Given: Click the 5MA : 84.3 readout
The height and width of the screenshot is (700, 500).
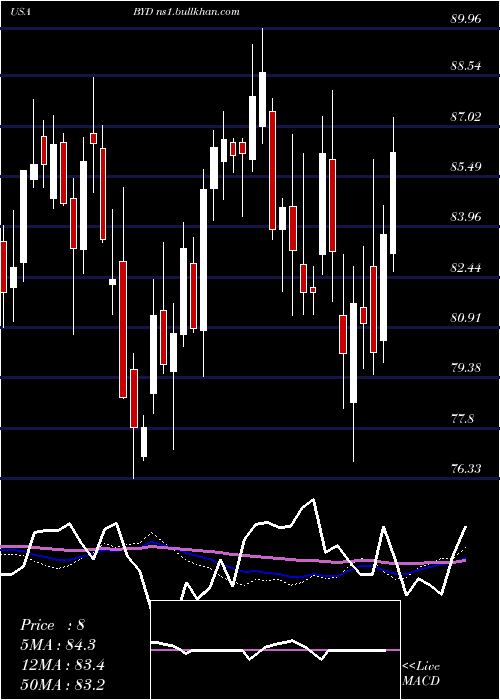Looking at the screenshot, I should coord(58,645).
